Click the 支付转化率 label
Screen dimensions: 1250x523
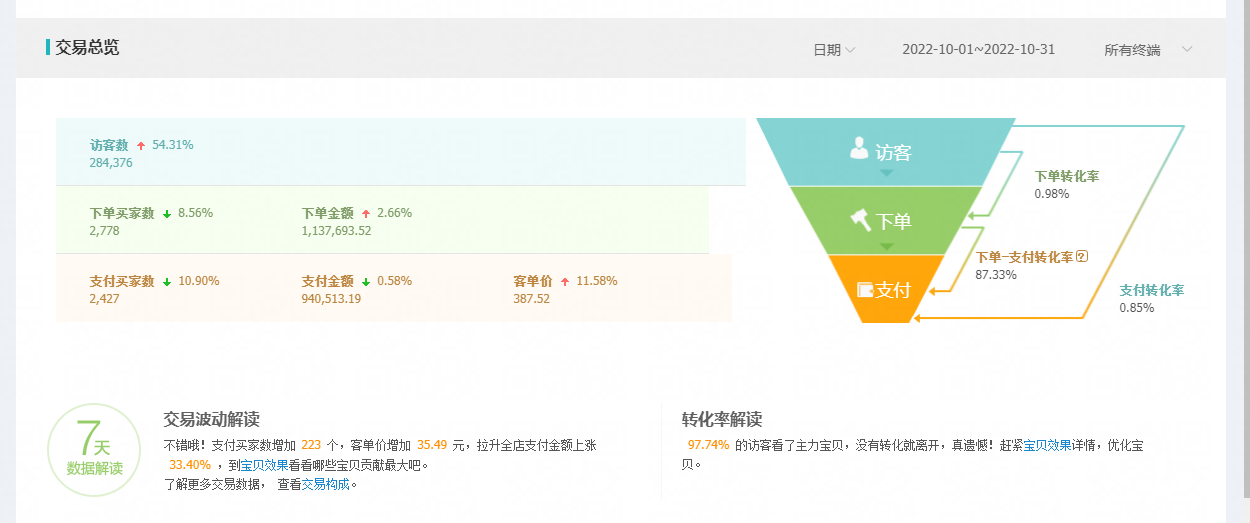[x=1151, y=290]
